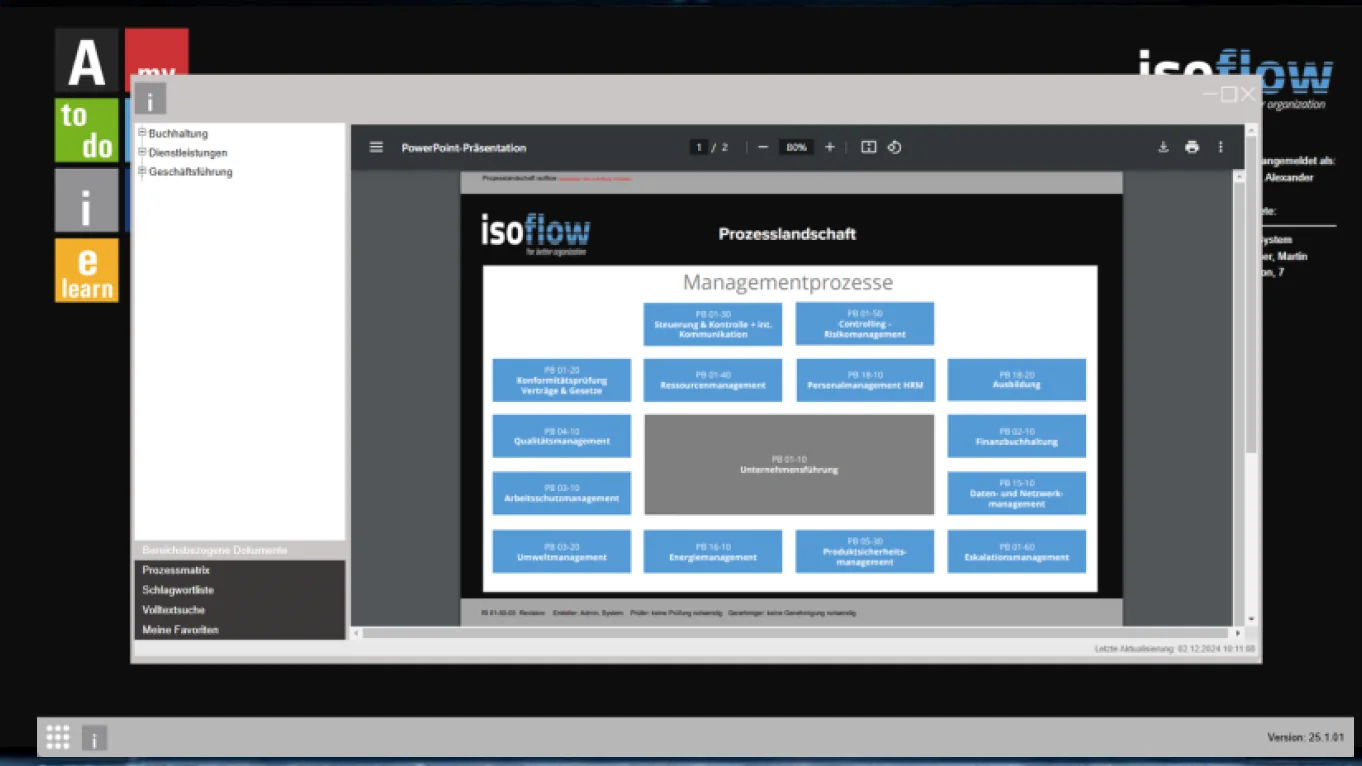Minimize the document window

point(1210,95)
